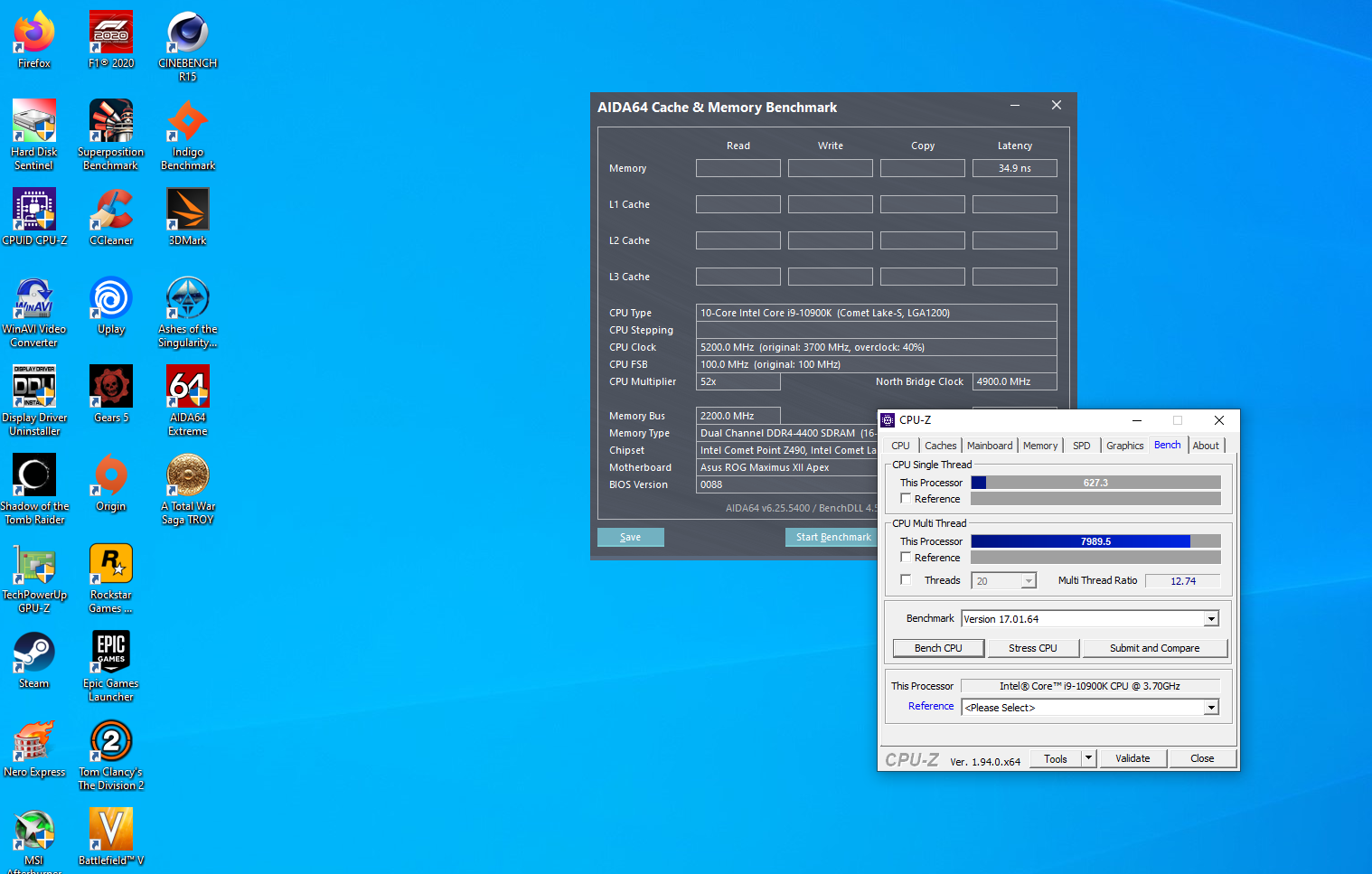Click CPU-Z title bar app icon
The width and height of the screenshot is (1372, 874).
(x=888, y=420)
